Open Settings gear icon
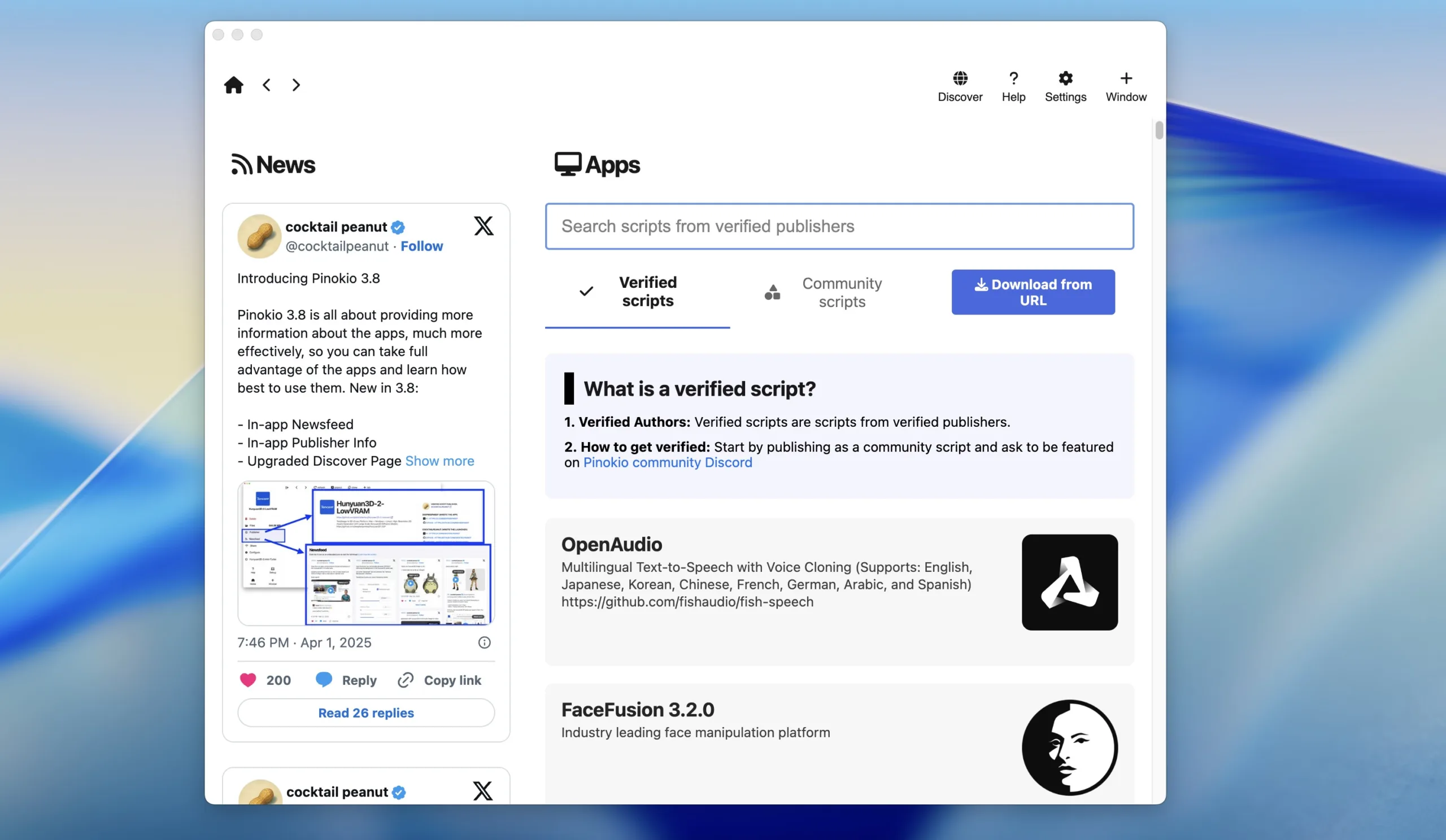 pos(1065,78)
